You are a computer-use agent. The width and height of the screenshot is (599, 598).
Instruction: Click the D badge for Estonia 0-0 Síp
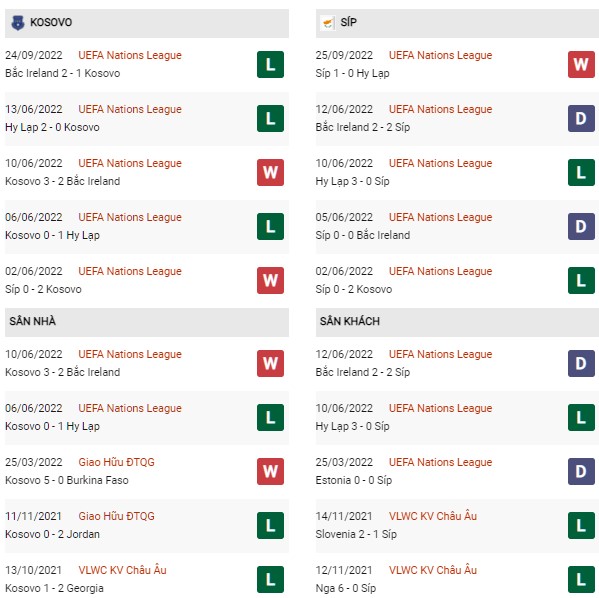point(581,471)
